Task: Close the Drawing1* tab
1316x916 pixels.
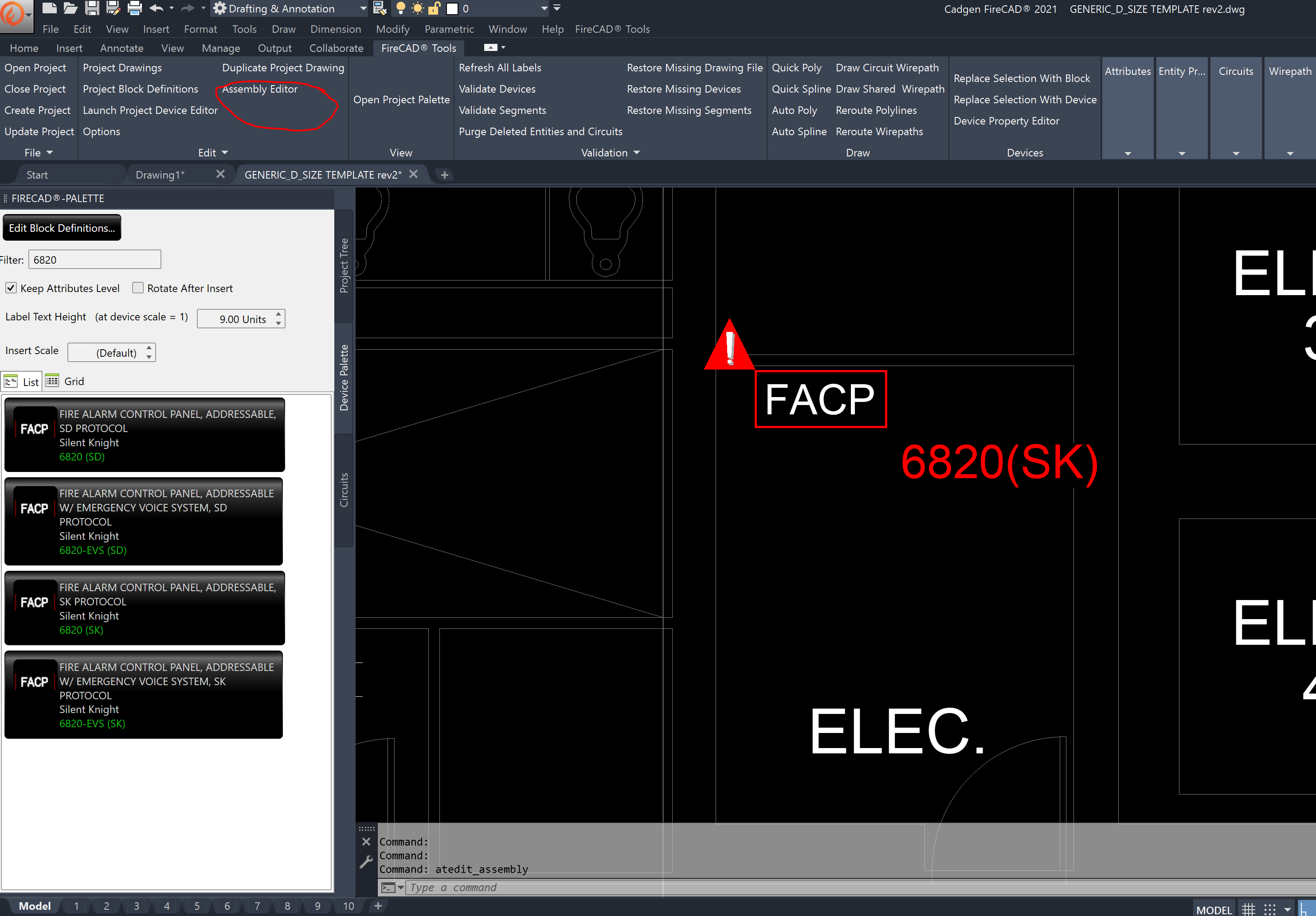Action: (x=220, y=174)
